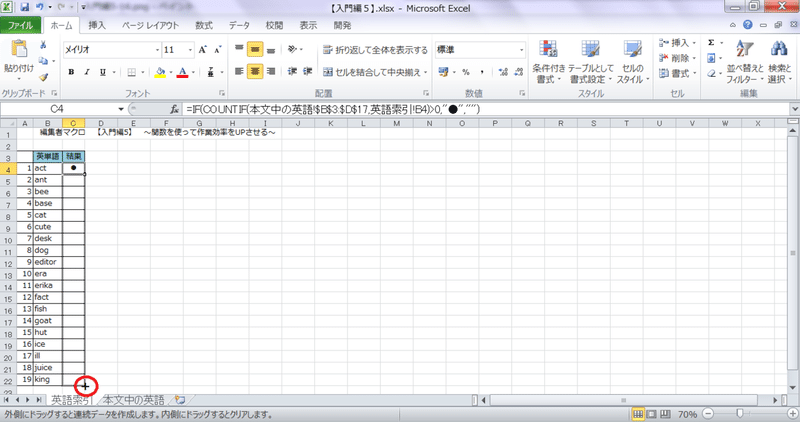800x422 pixels.
Task: Click the zoom slider handle
Action: (x=740, y=413)
